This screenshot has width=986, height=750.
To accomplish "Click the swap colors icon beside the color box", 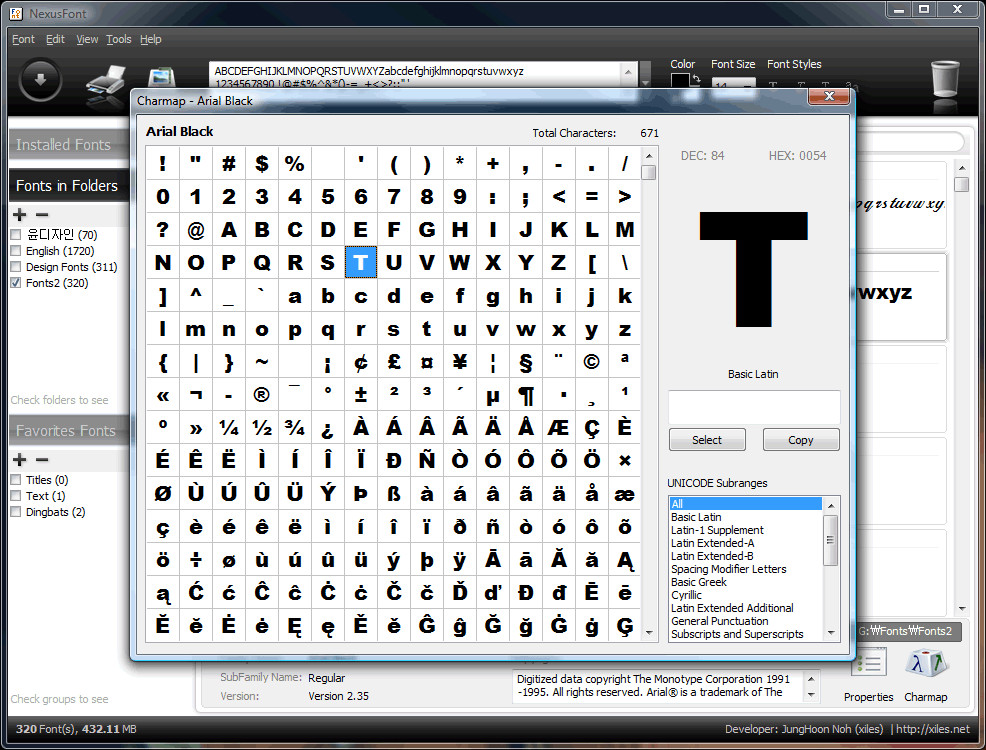I will [695, 79].
